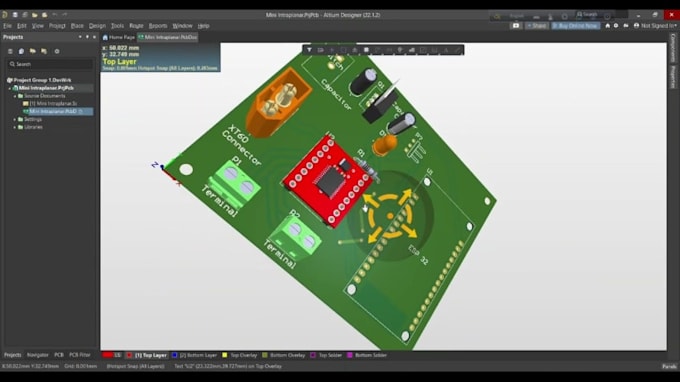The image size is (680, 382).
Task: Click the first icon in Projects panel toolbar
Action: click(x=10, y=51)
